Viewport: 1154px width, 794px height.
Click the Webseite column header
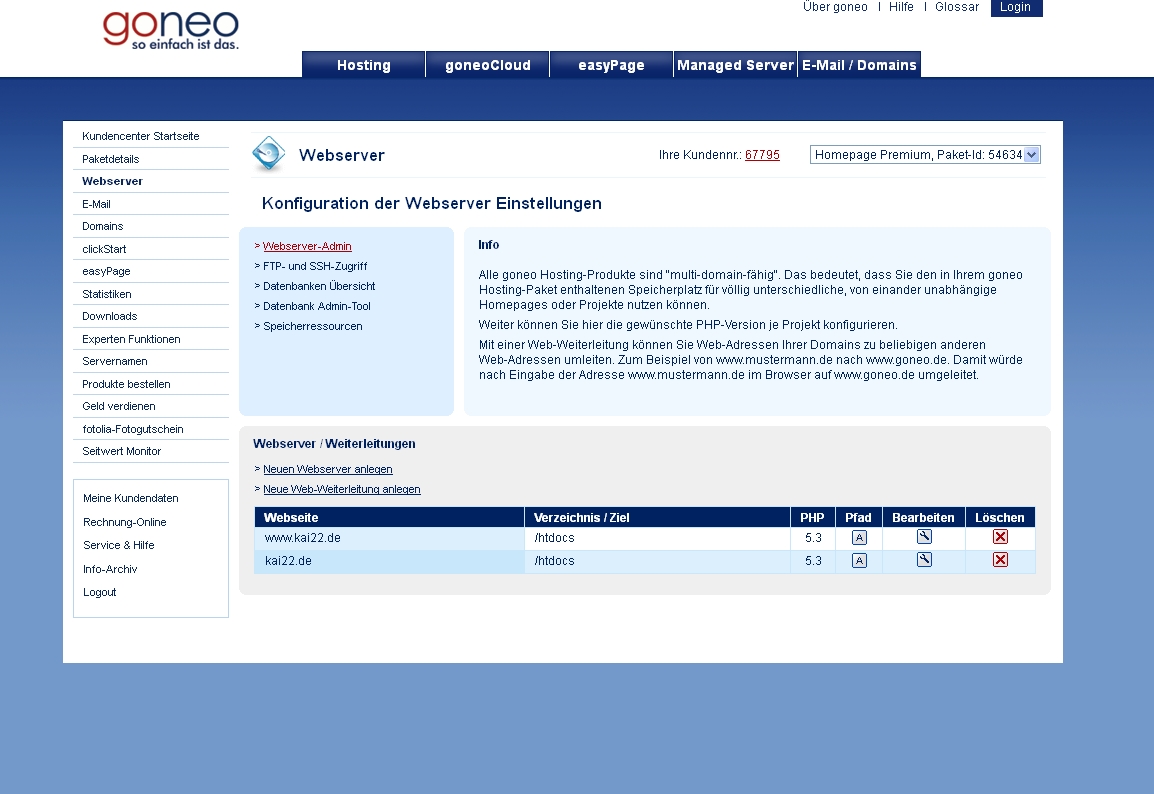pos(389,517)
